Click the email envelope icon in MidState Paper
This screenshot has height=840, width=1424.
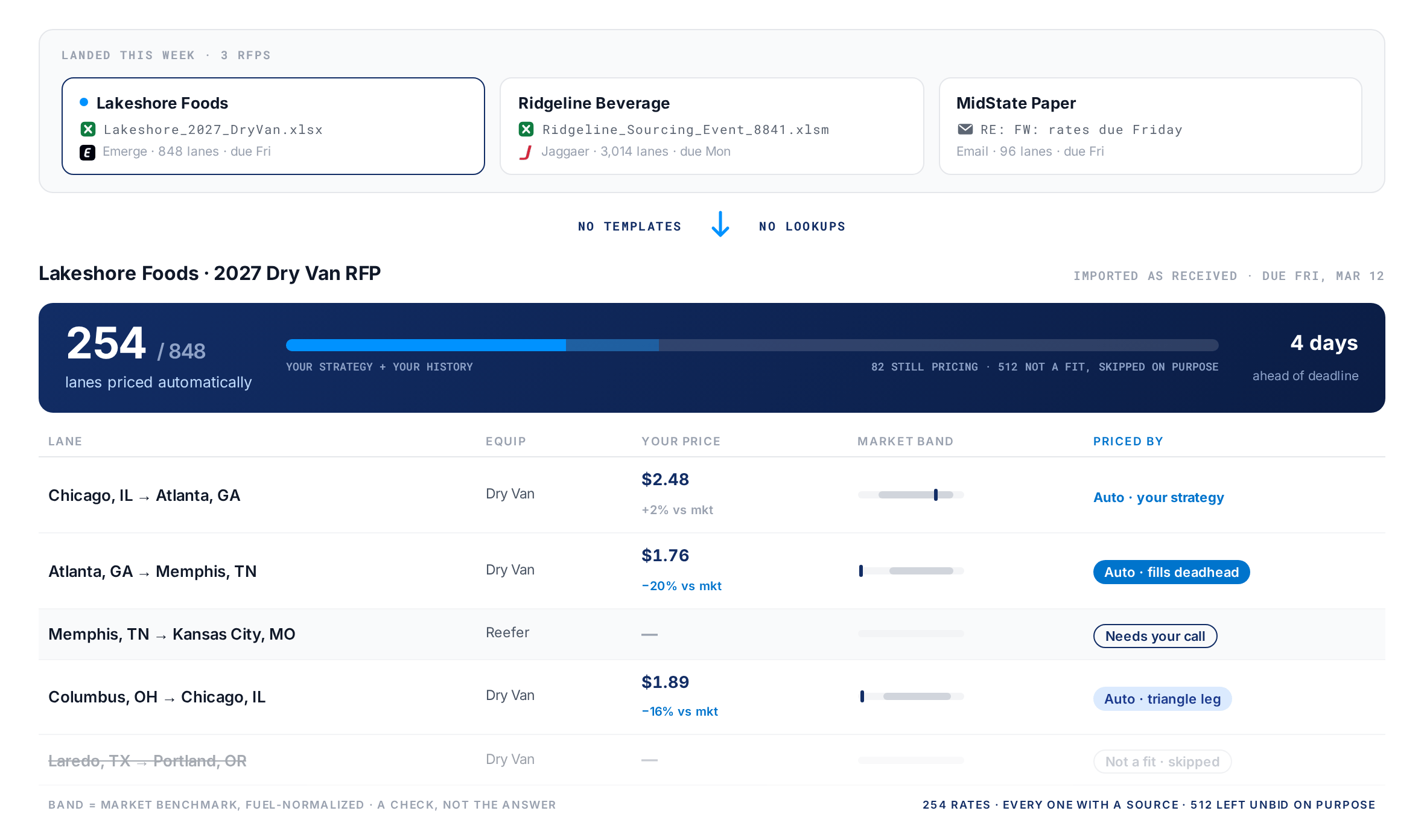coord(965,129)
